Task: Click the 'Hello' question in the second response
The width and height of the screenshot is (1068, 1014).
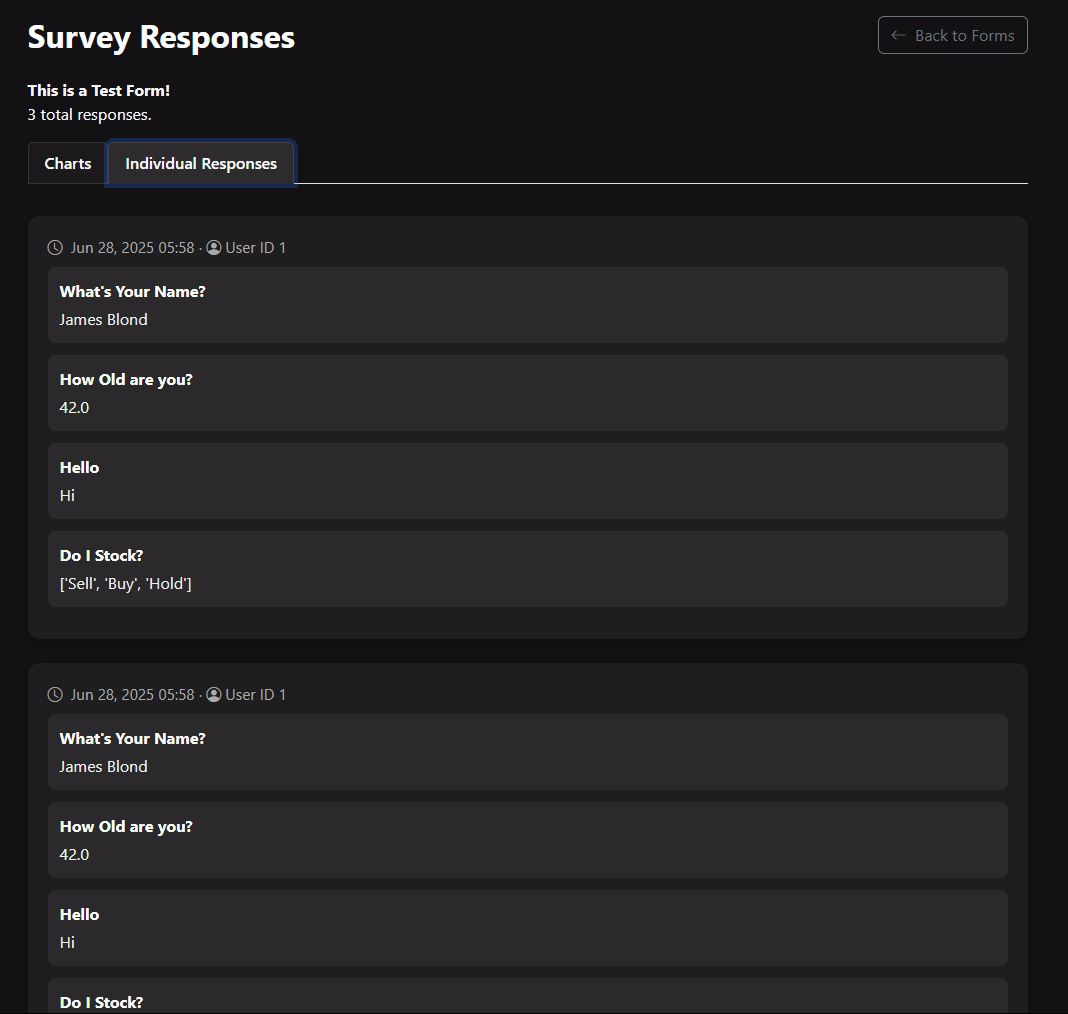Action: (x=79, y=915)
